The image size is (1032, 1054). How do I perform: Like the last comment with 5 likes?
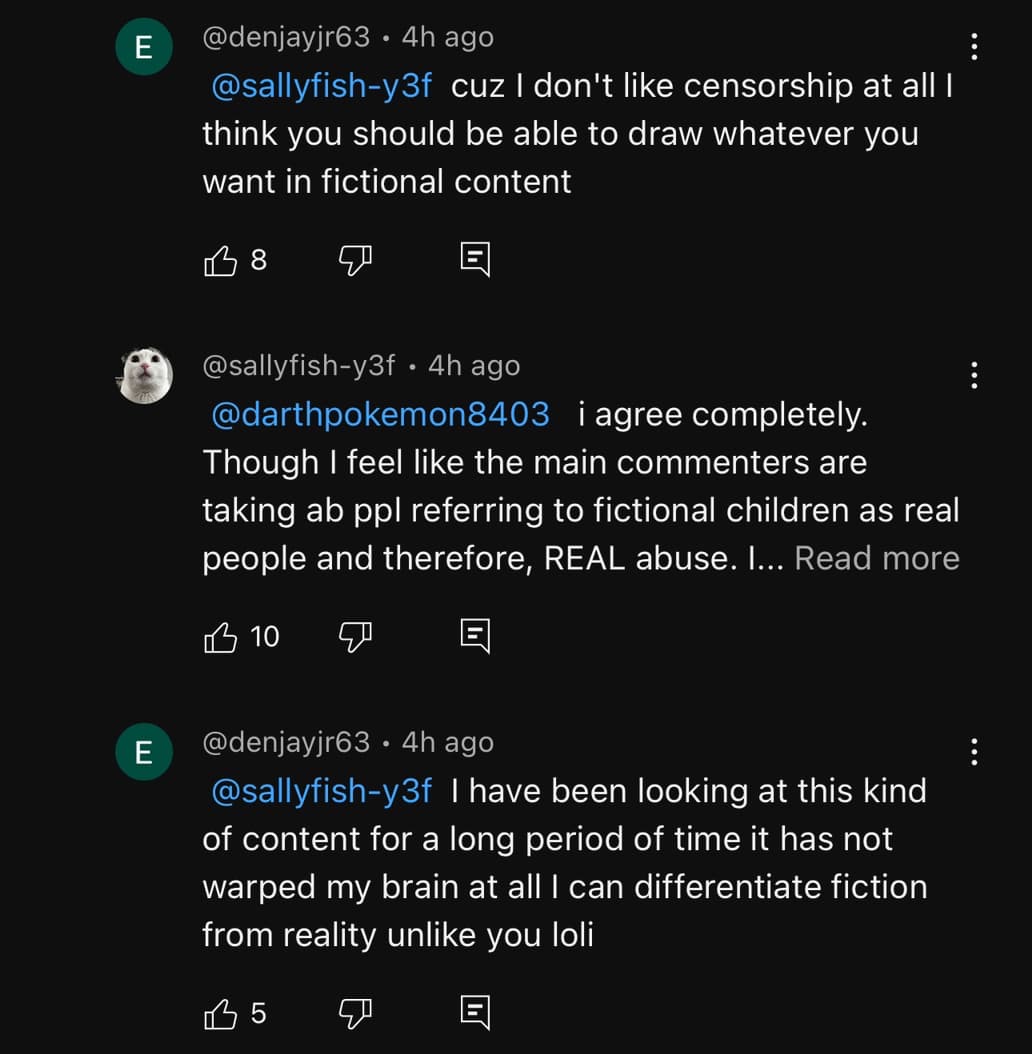tap(220, 1013)
